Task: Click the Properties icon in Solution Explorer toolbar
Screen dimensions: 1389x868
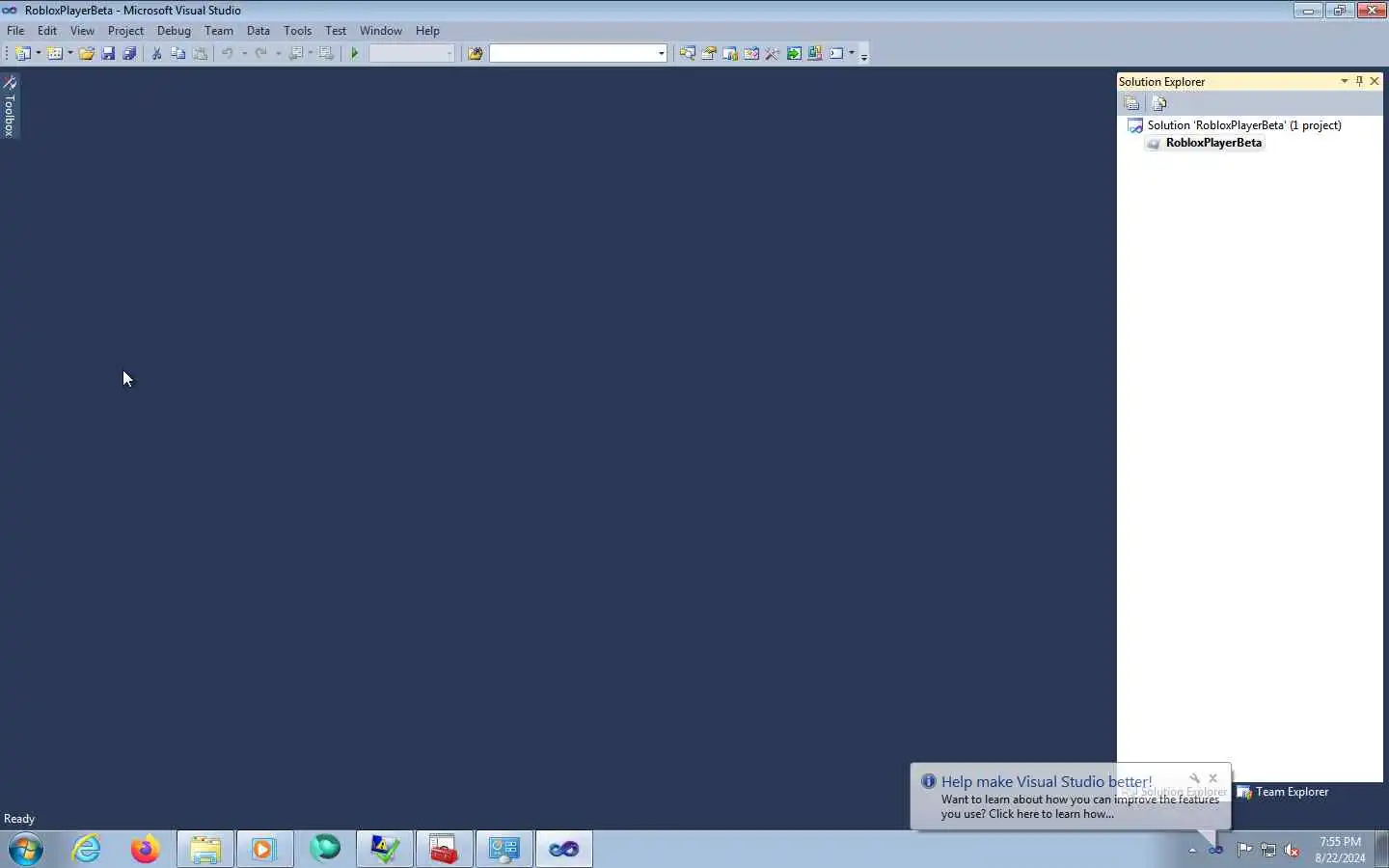Action: pyautogui.click(x=1132, y=103)
